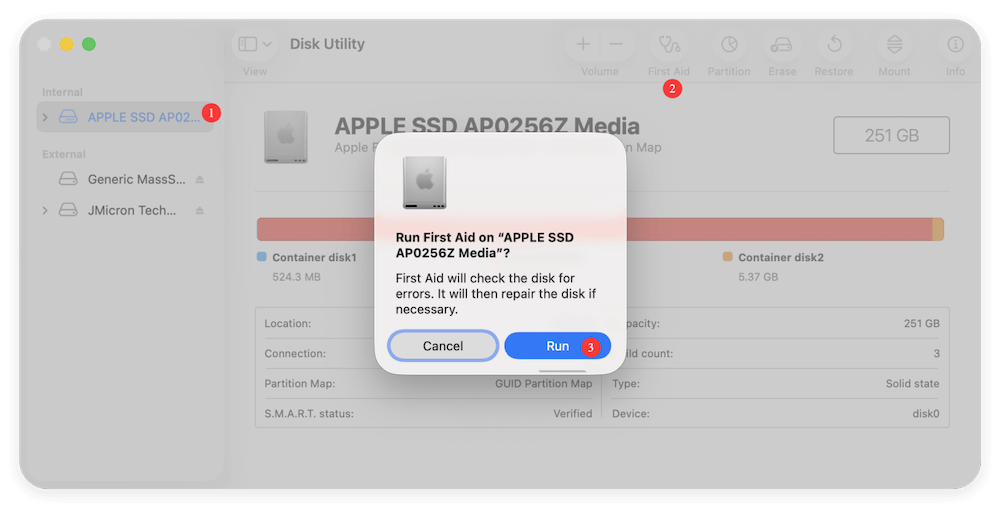Add a volume with plus button
This screenshot has width=1000, height=508.
[583, 44]
